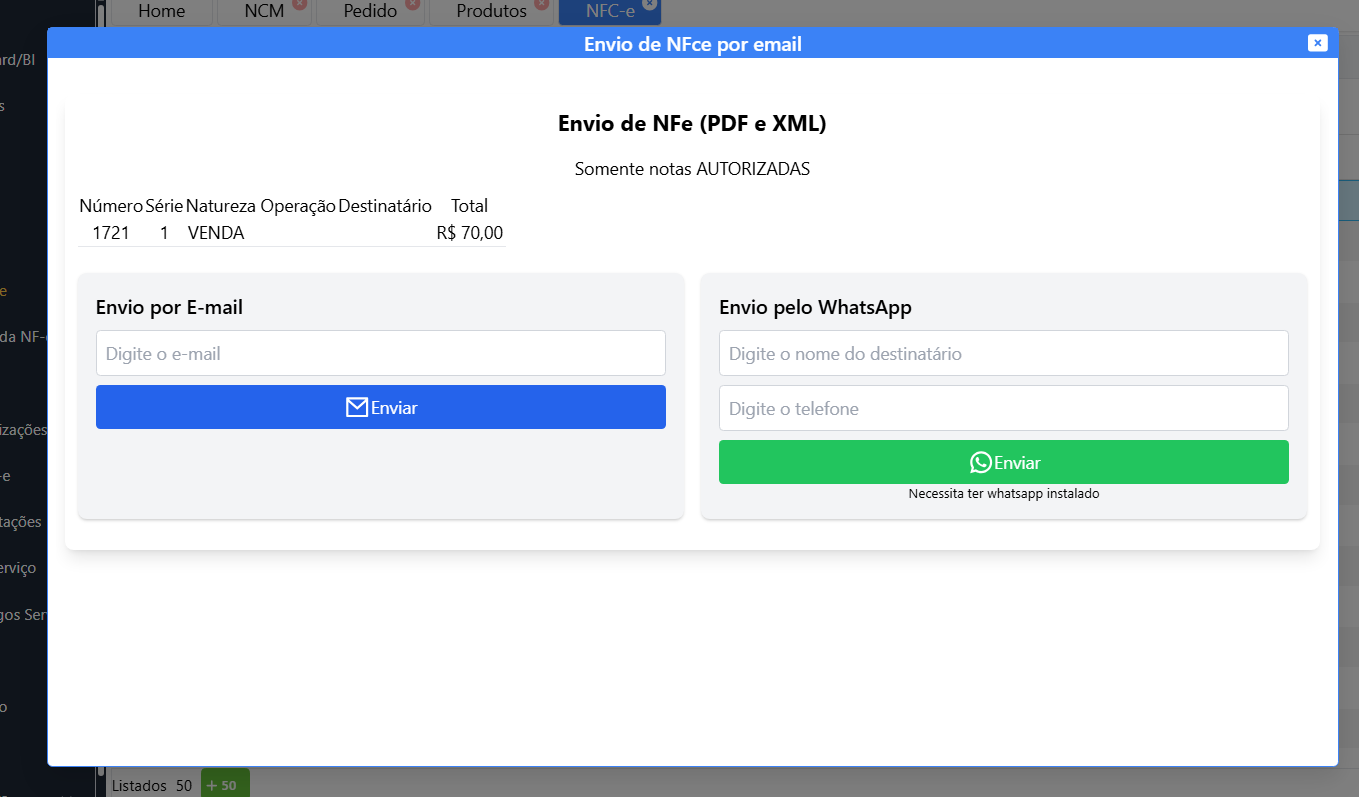Screen dimensions: 1359x797
Task: Close the Produtos tab via its X icon
Action: point(541,4)
